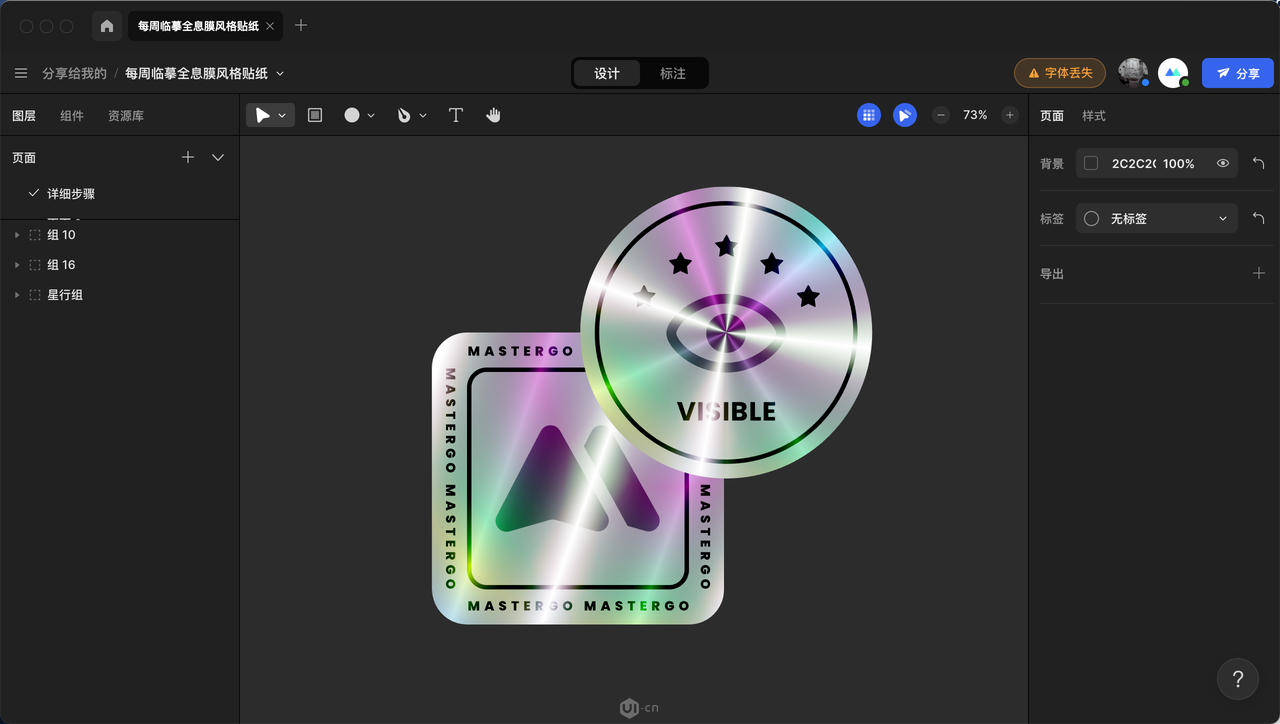Collapse the 页面 list chevron

218,157
